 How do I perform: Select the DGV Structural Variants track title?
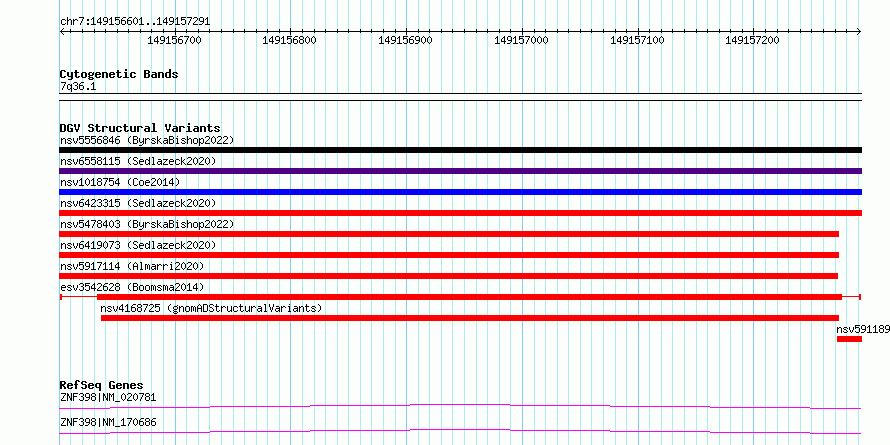140,128
